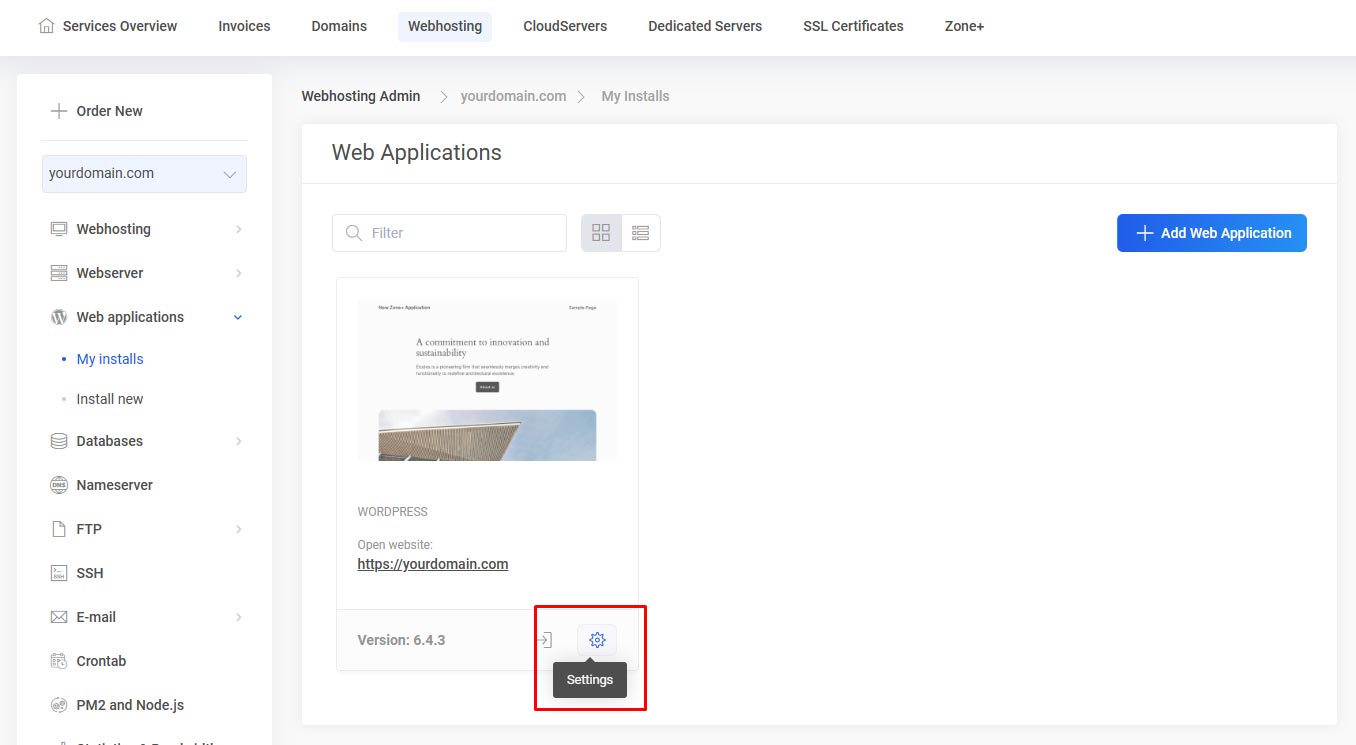Image resolution: width=1356 pixels, height=745 pixels.
Task: Open the Nameserver section icon
Action: click(57, 485)
